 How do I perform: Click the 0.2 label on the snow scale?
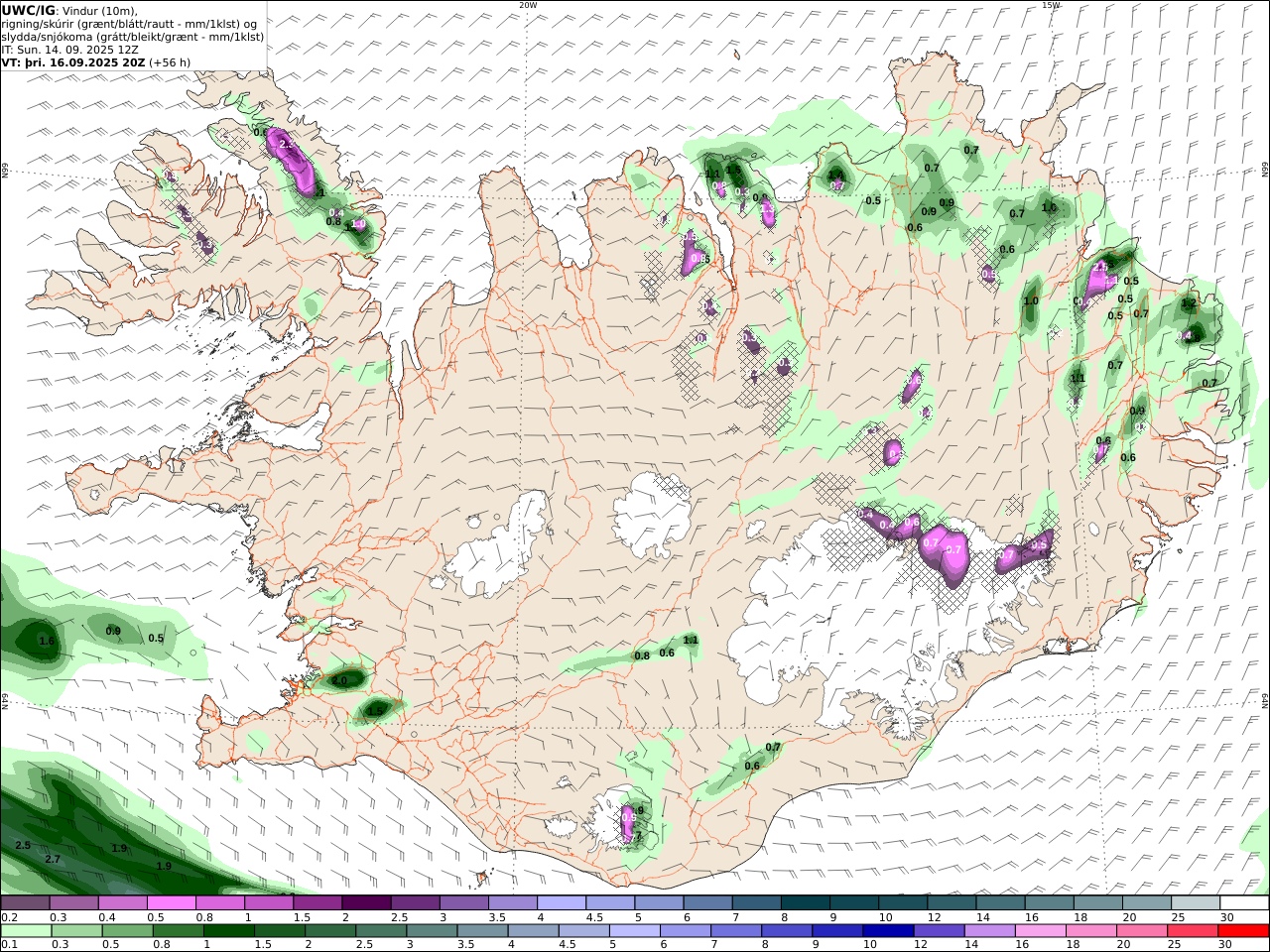point(9,917)
